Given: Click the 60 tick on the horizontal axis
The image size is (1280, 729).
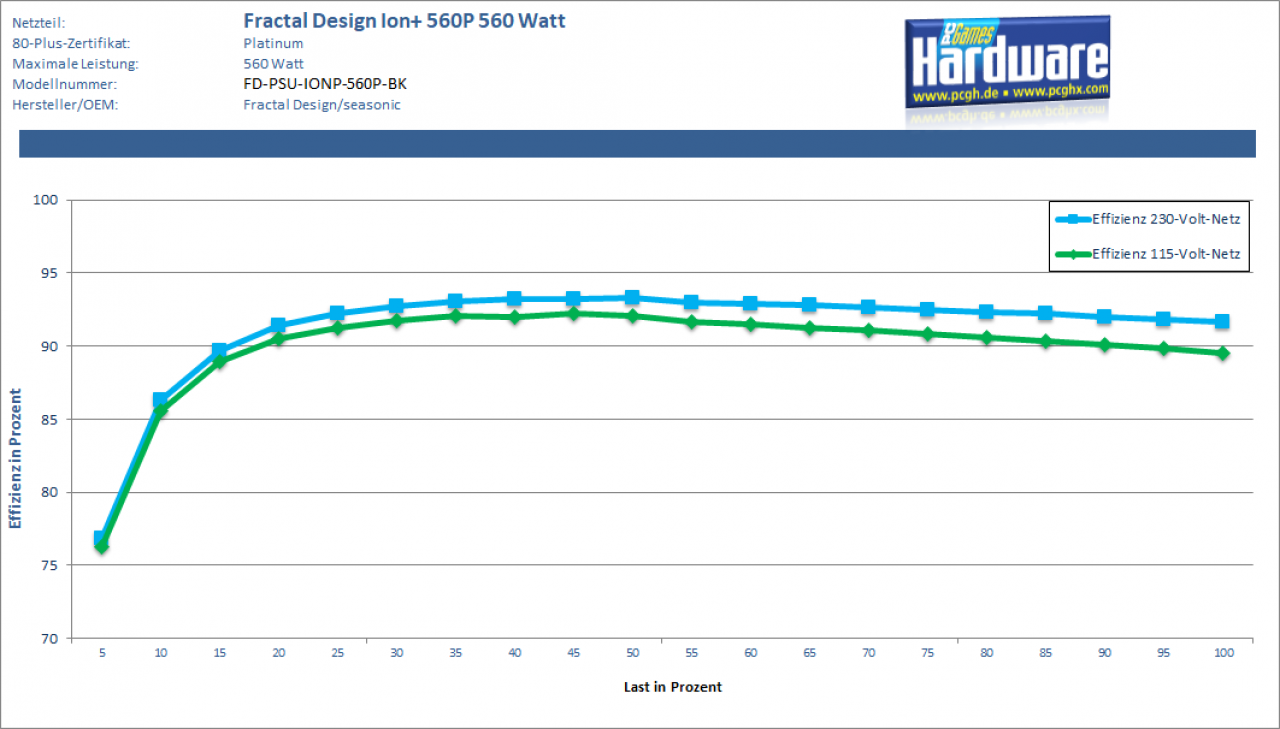Looking at the screenshot, I should click(751, 653).
